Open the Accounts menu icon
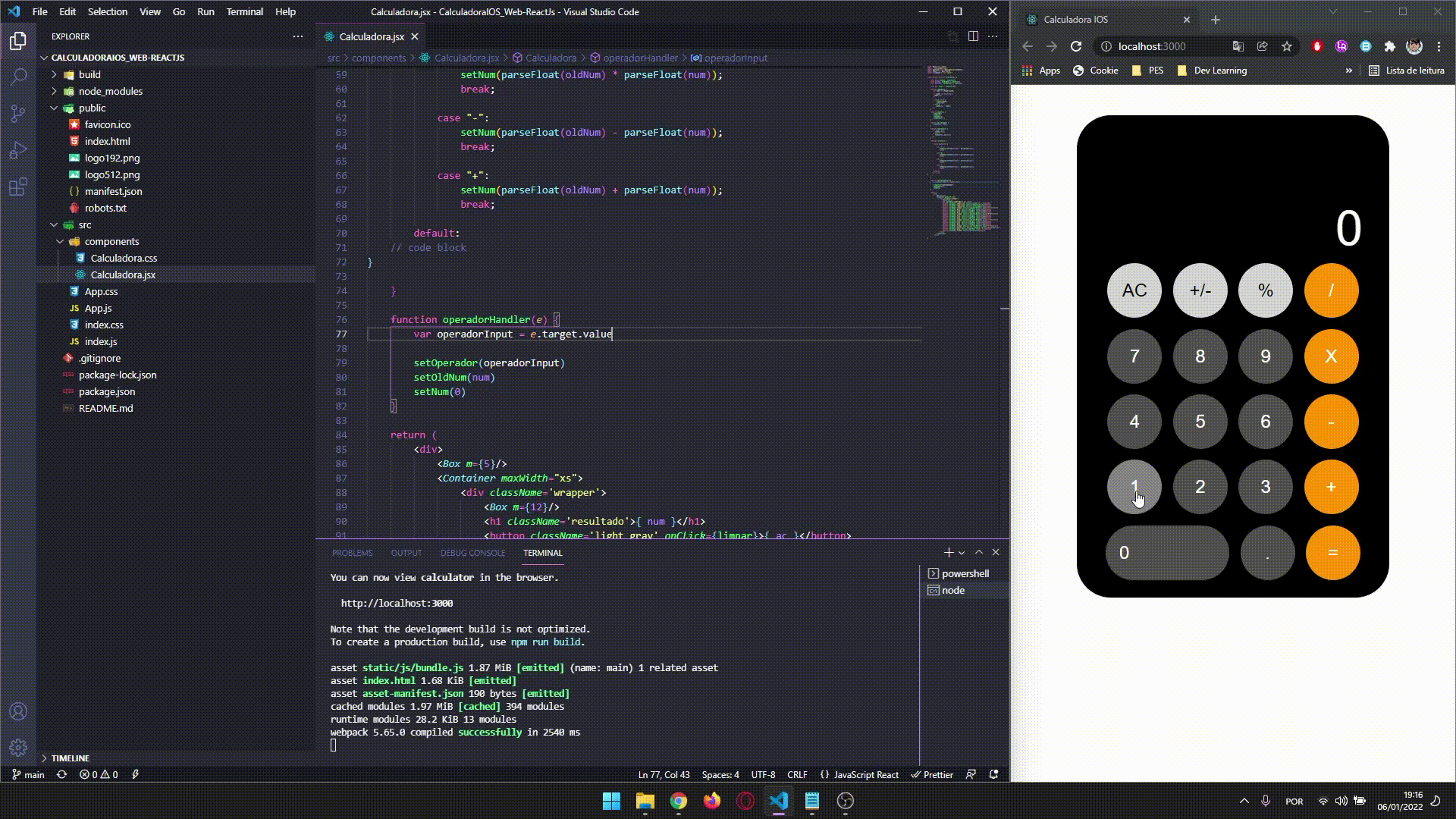 pos(18,711)
